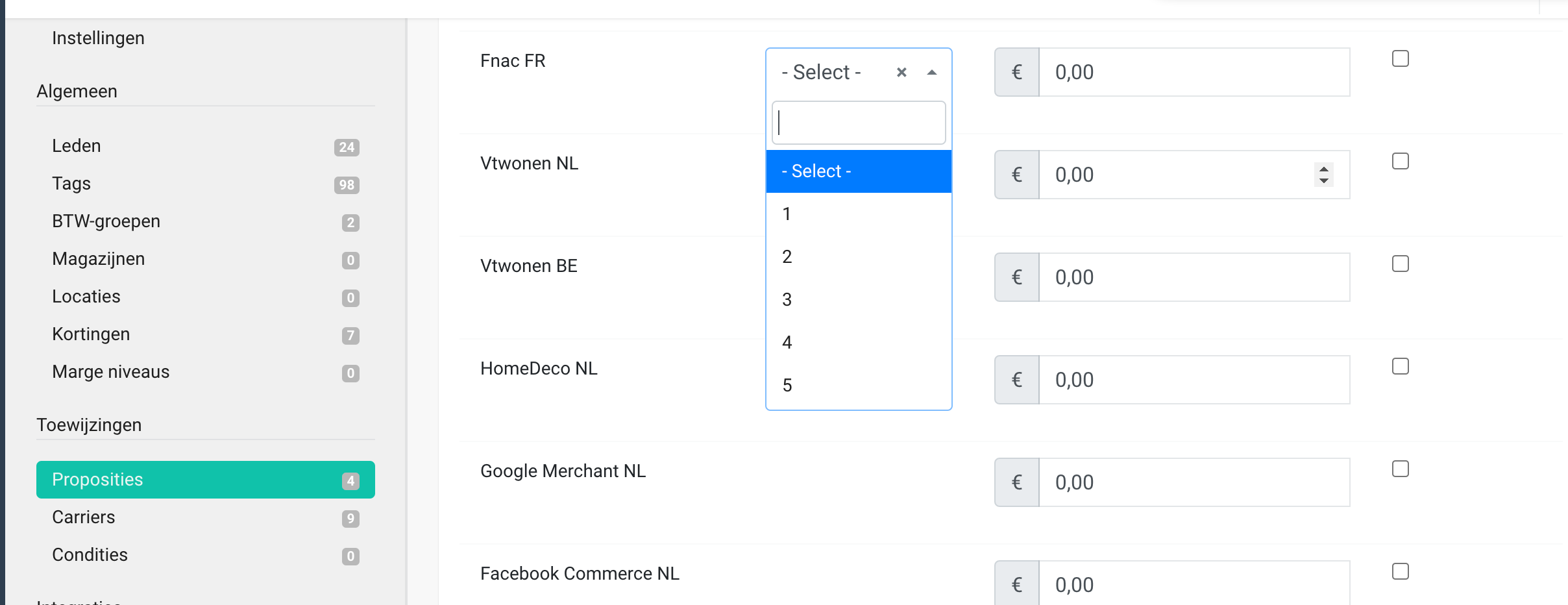Open BTW-groepen settings page
1568x605 pixels.
click(106, 221)
